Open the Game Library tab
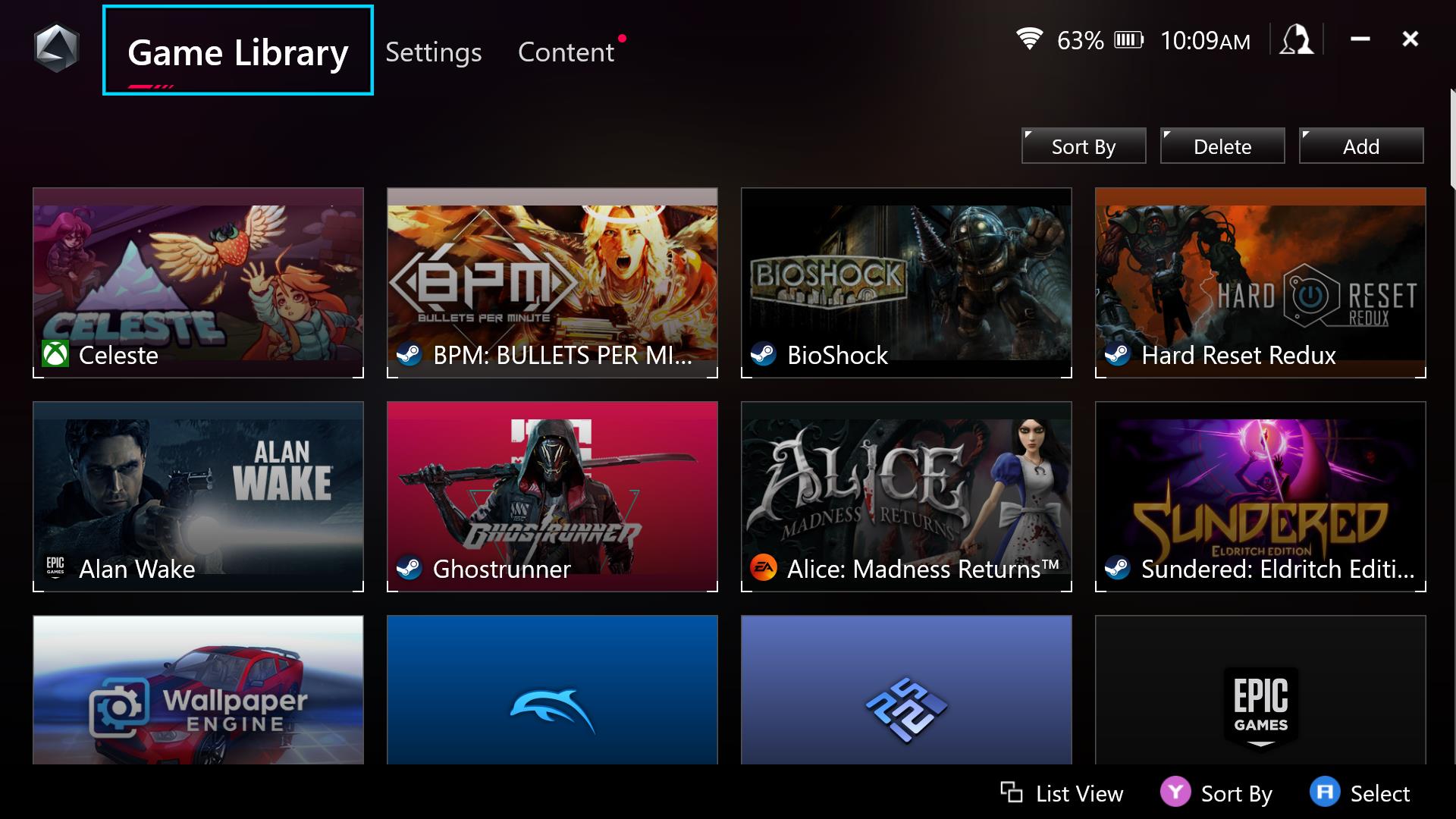The height and width of the screenshot is (819, 1456). (x=239, y=52)
